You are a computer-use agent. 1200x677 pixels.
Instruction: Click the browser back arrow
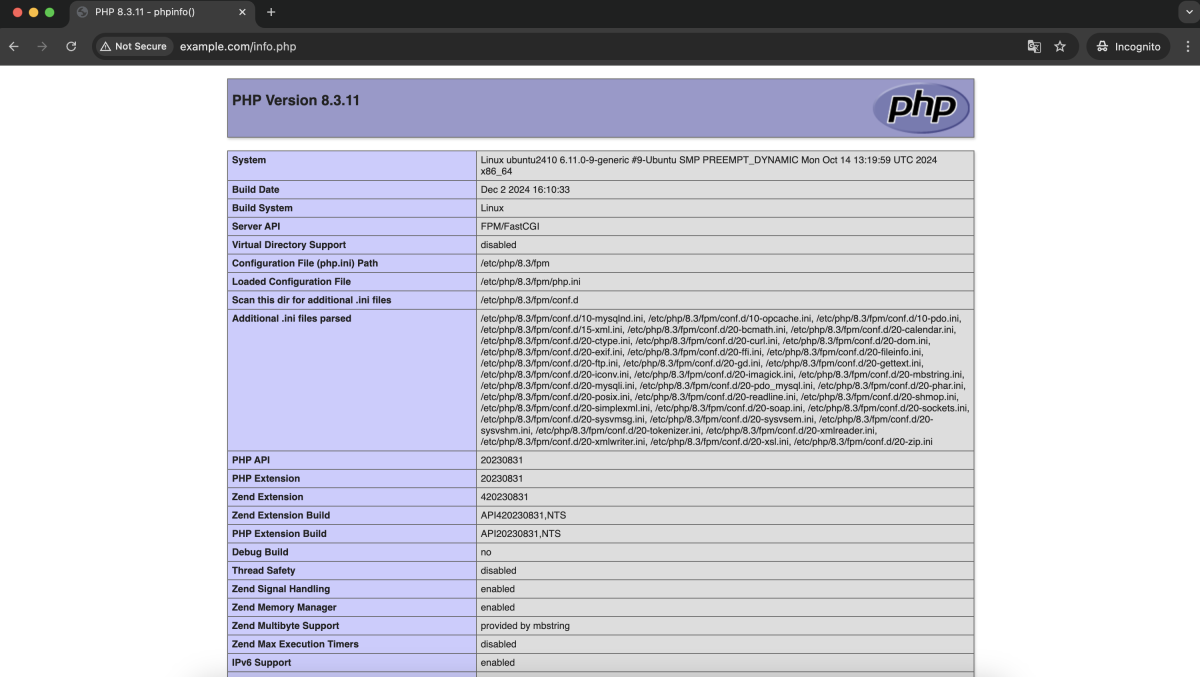tap(14, 46)
